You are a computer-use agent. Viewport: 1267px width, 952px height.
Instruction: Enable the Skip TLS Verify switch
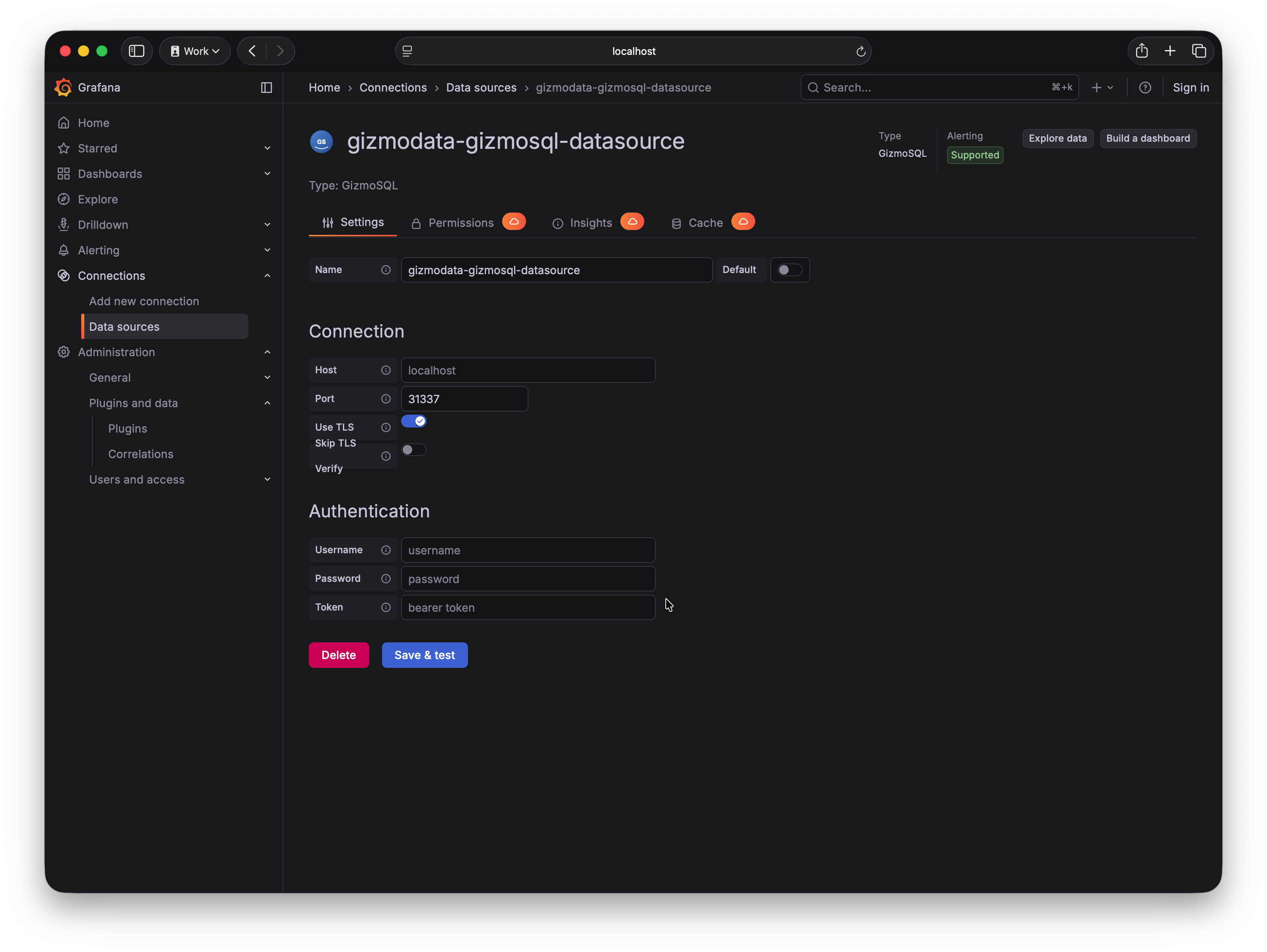(413, 450)
